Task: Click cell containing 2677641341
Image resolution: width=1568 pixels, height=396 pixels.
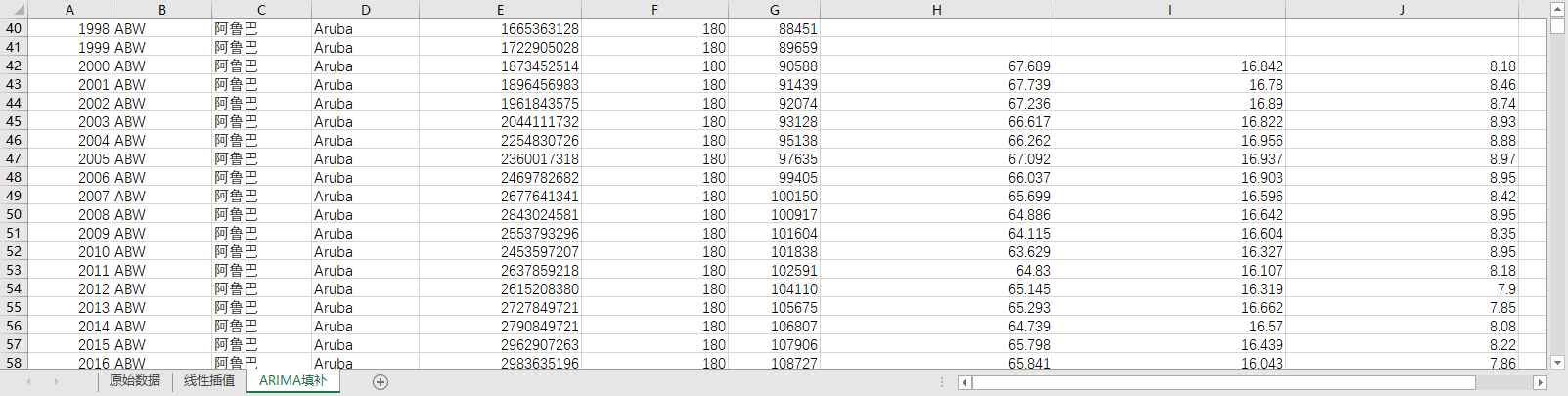Action: click(x=500, y=196)
